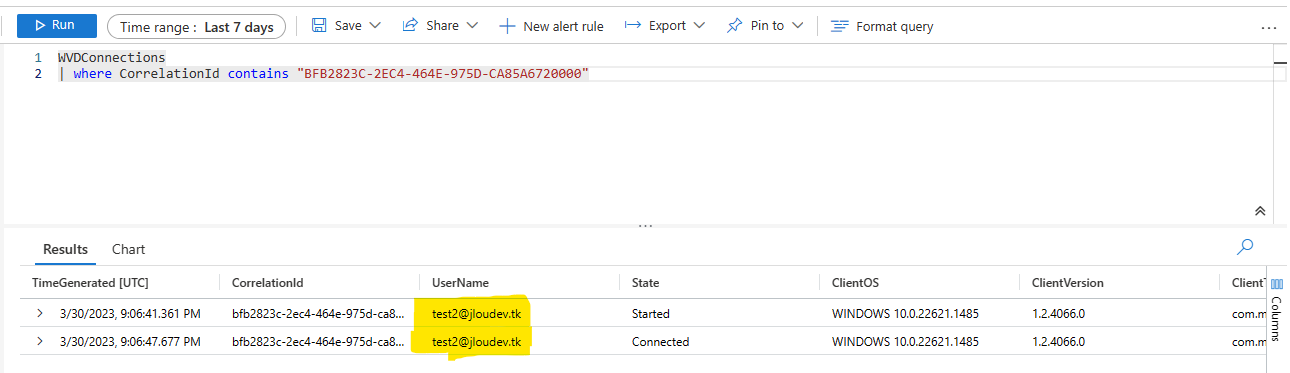Open the more options ellipsis menu
The width and height of the screenshot is (1290, 373).
click(1269, 28)
